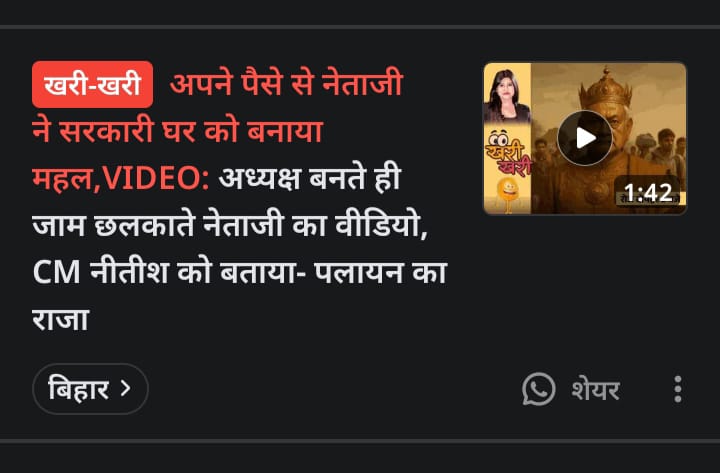Open the three-dot more options menu
The image size is (720, 473).
678,389
